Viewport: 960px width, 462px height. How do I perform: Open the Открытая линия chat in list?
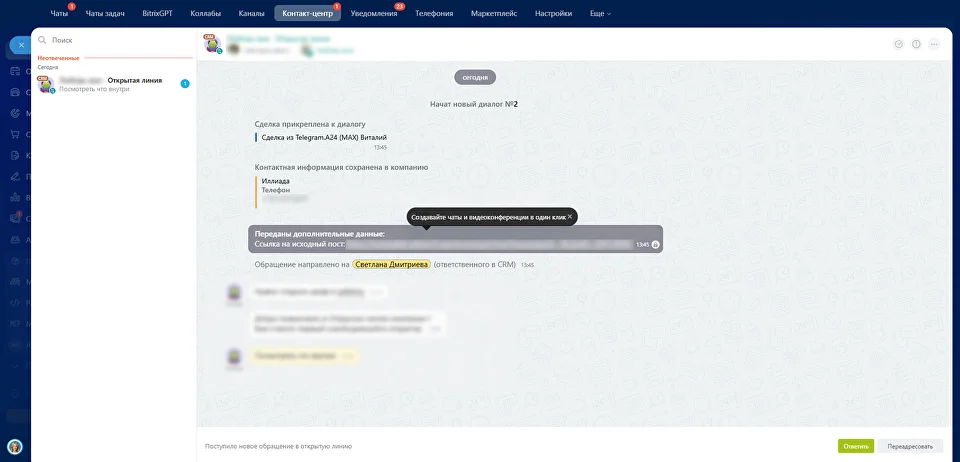(114, 84)
